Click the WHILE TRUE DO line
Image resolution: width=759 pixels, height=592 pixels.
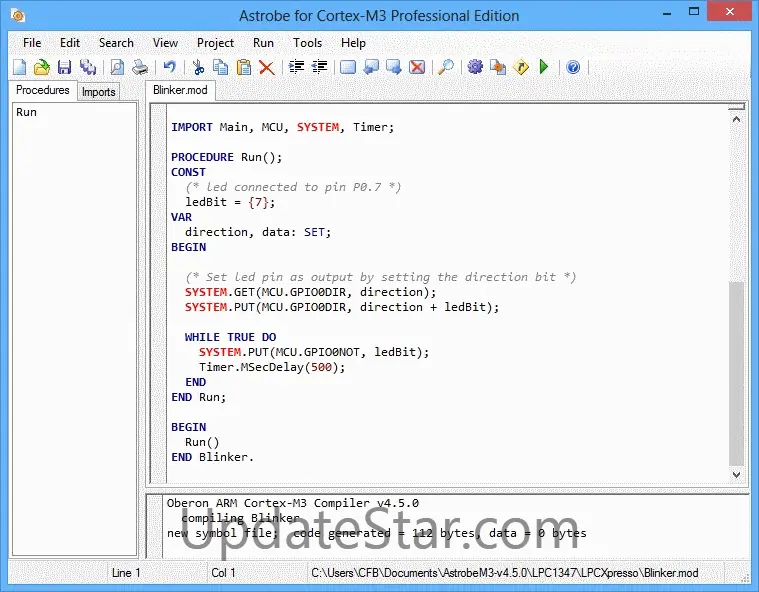pos(230,337)
